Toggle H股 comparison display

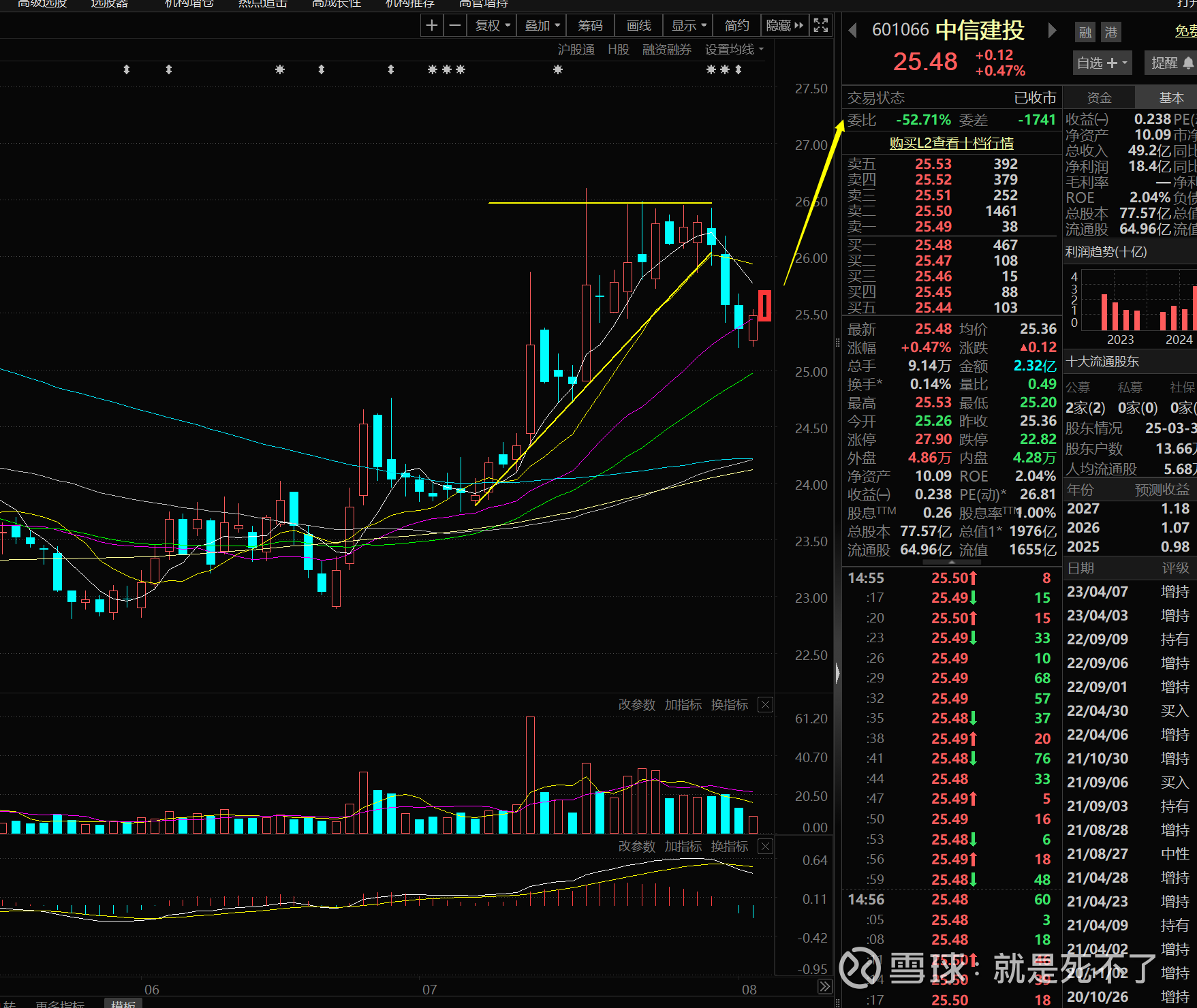(619, 50)
